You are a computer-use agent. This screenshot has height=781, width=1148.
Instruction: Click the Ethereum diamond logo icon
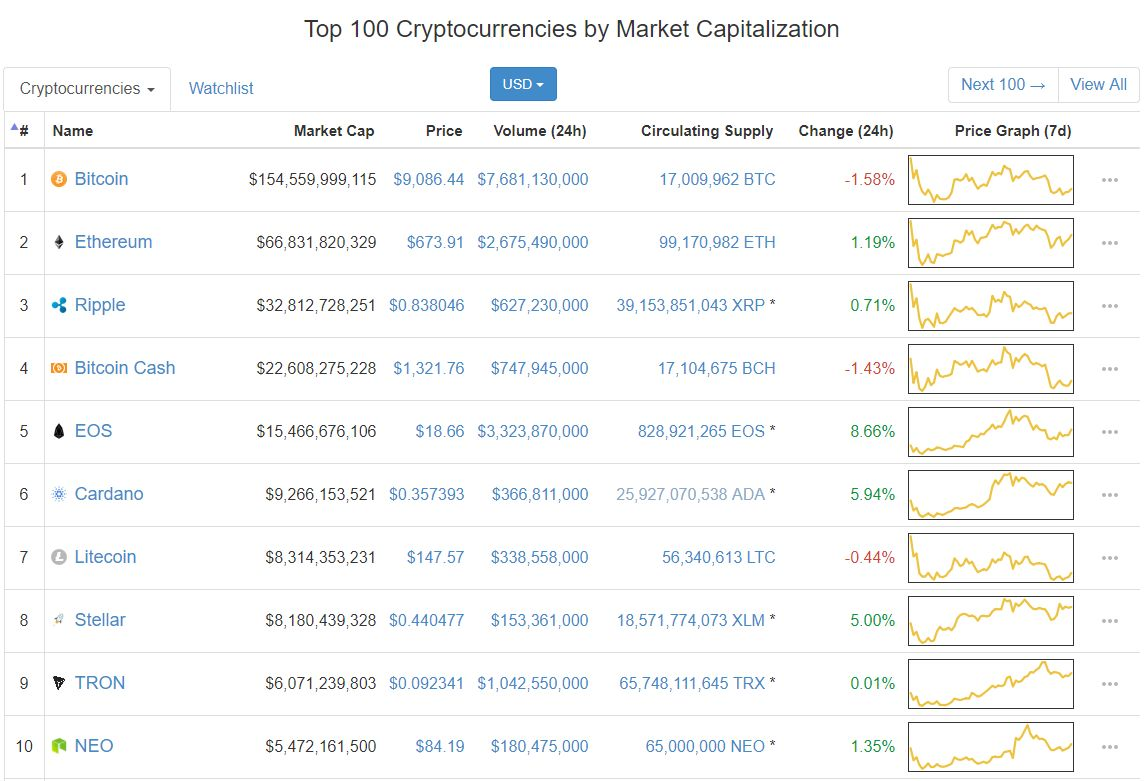click(58, 243)
